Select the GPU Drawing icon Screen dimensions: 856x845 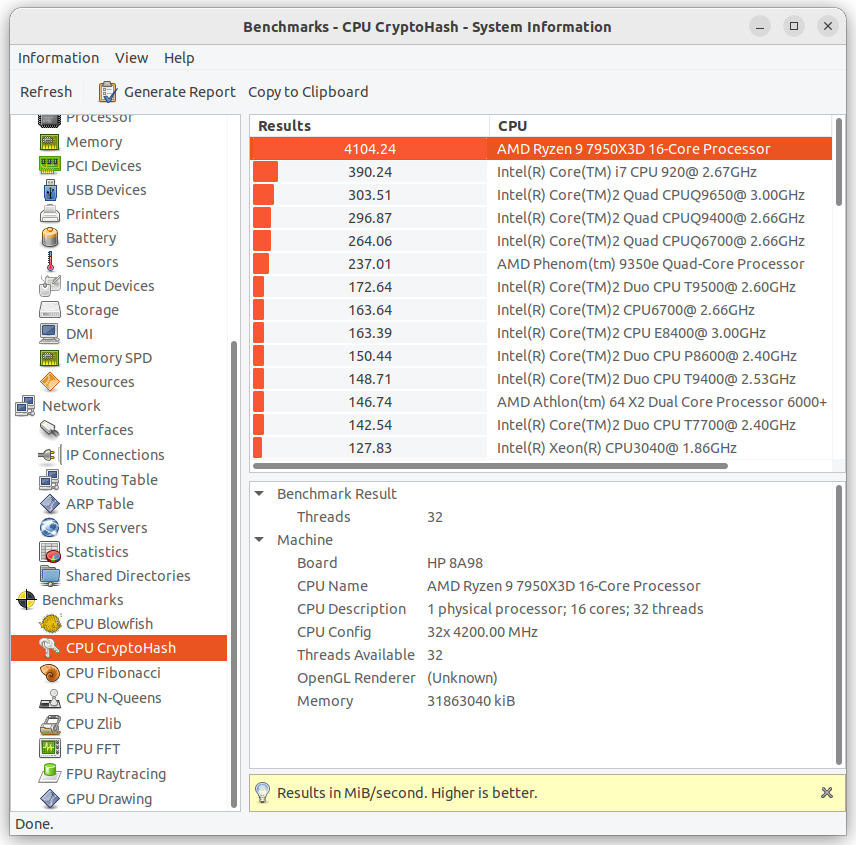49,799
